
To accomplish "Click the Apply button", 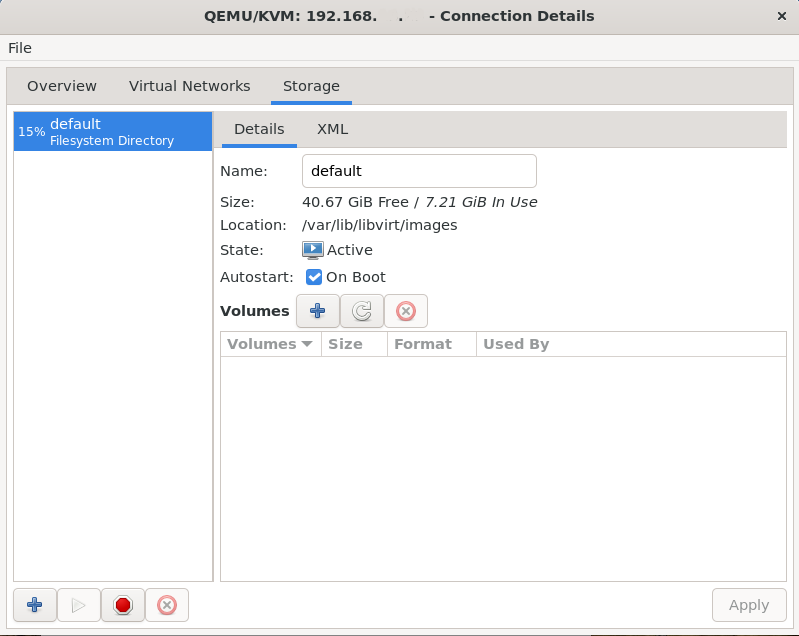I will click(749, 605).
